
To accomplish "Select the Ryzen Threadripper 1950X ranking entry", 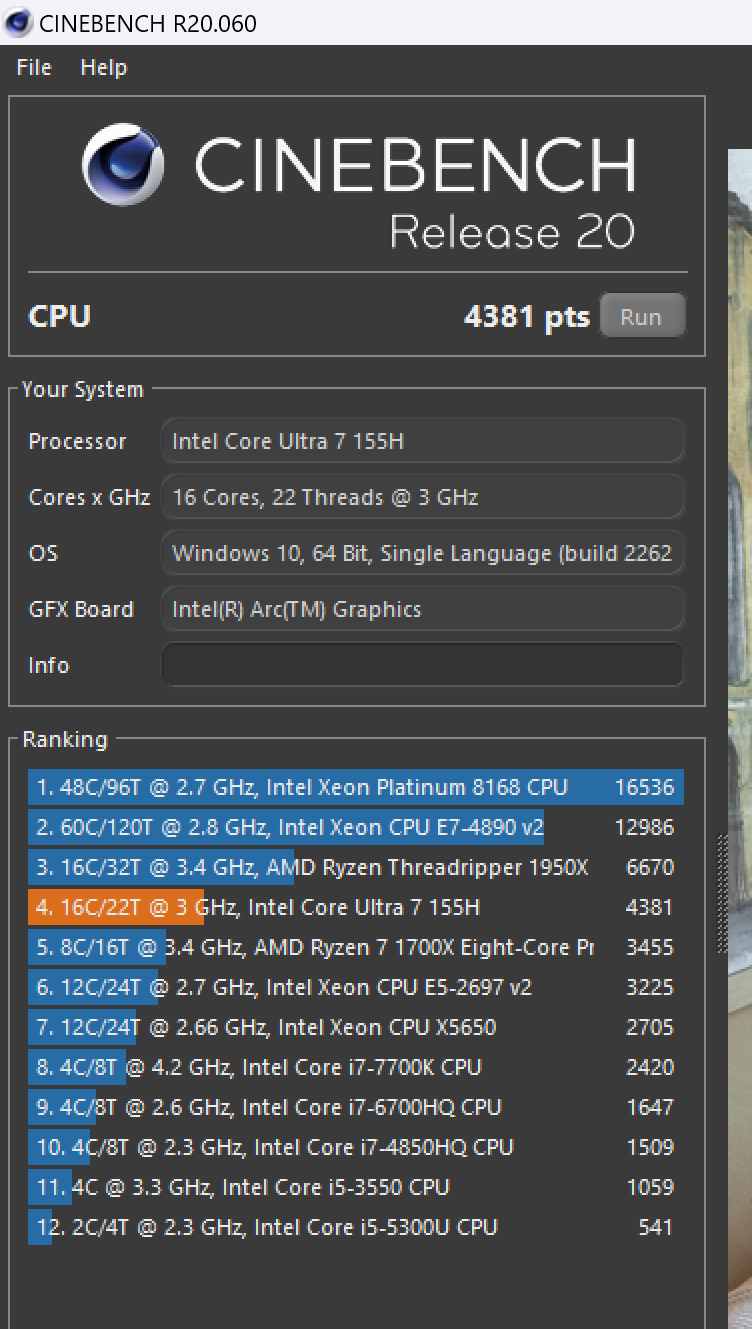I will [x=356, y=867].
